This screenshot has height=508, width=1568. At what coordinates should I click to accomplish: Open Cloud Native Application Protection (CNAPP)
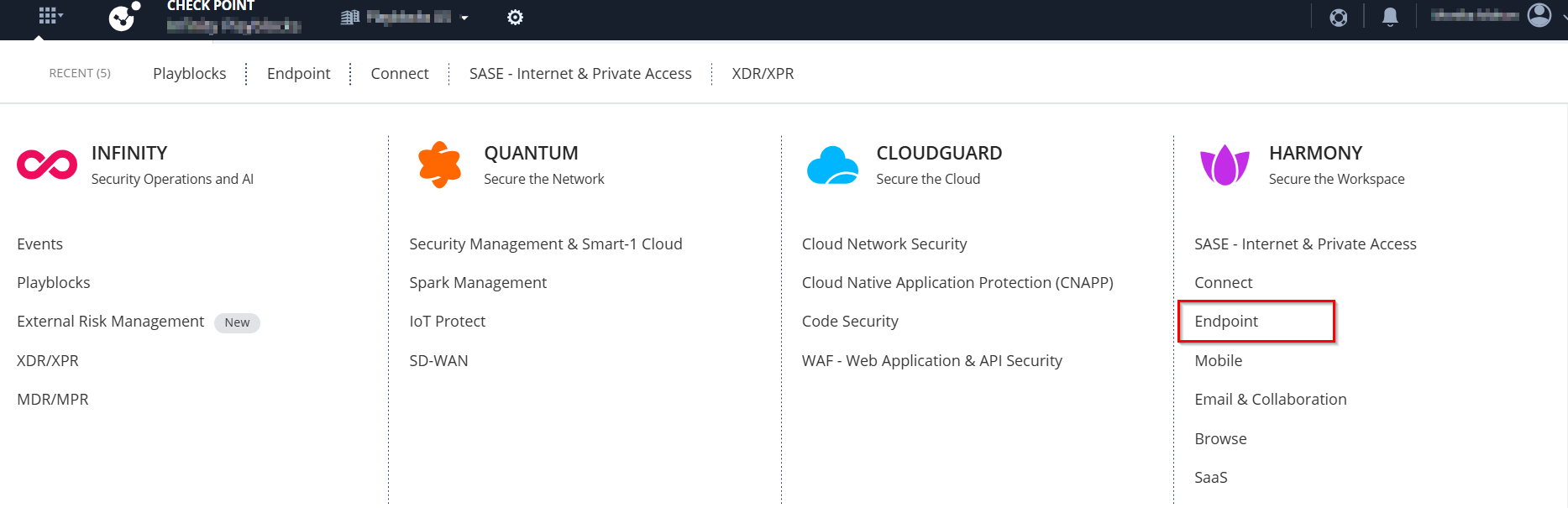click(x=957, y=282)
